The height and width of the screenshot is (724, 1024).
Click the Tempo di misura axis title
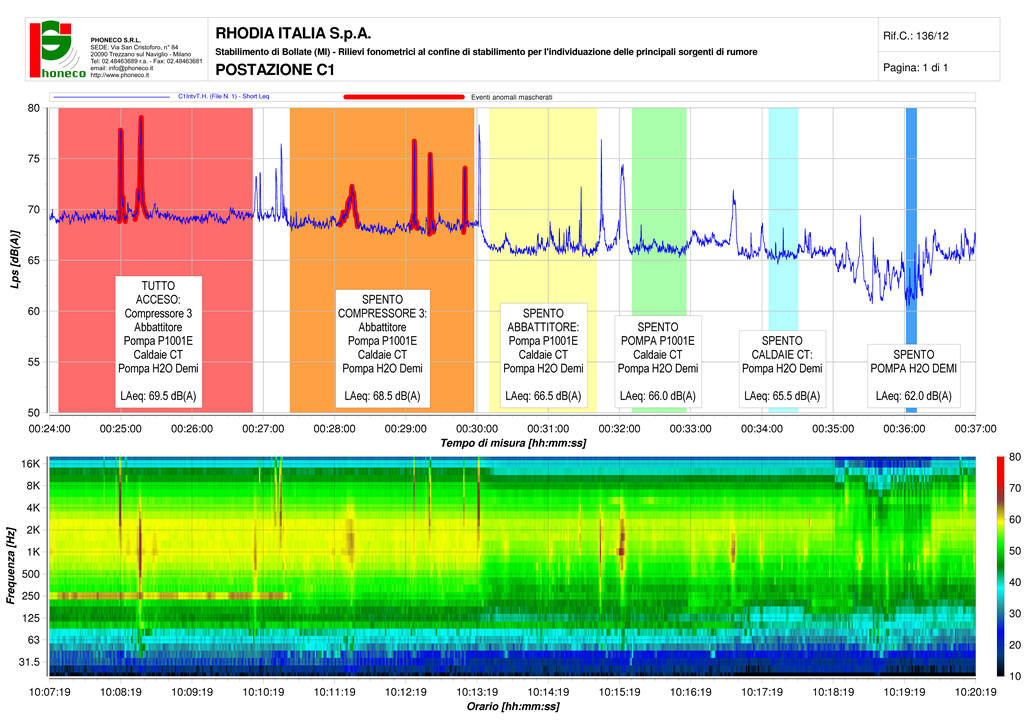513,443
